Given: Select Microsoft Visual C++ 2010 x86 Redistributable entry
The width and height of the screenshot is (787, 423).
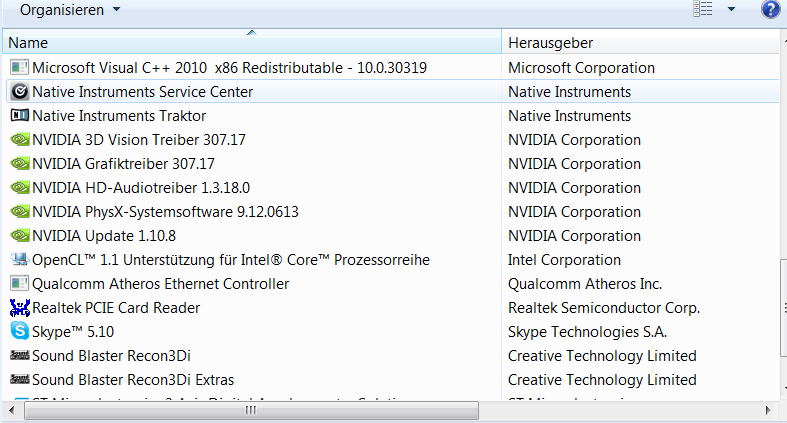Looking at the screenshot, I should click(x=229, y=68).
